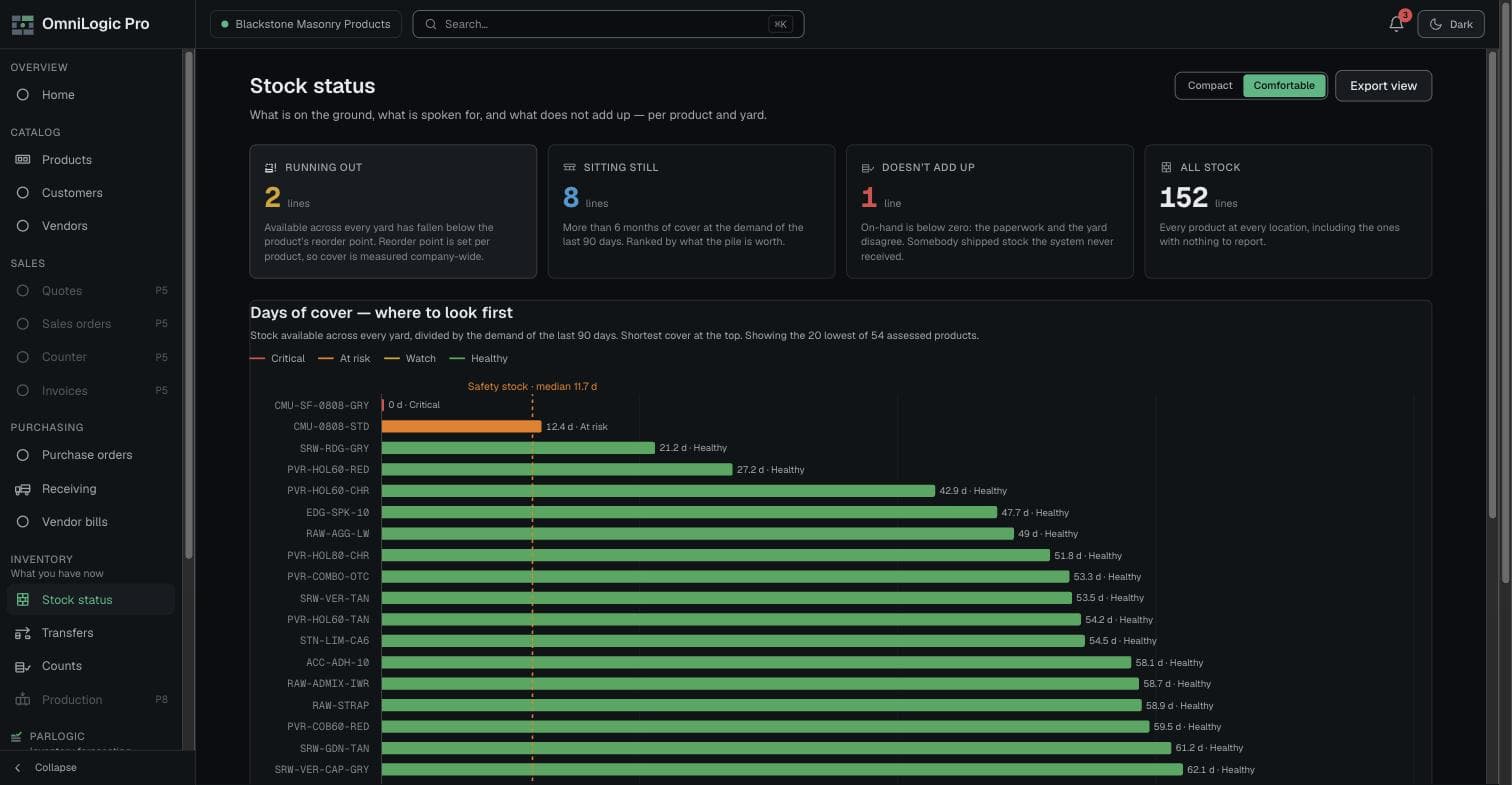Click the 'Safety stock · median 11.7 d' label
The image size is (1512, 785).
click(532, 387)
